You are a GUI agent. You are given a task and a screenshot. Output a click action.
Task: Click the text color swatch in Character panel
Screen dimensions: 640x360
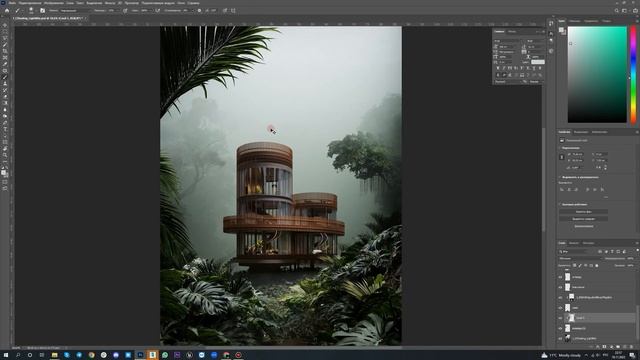[538, 62]
